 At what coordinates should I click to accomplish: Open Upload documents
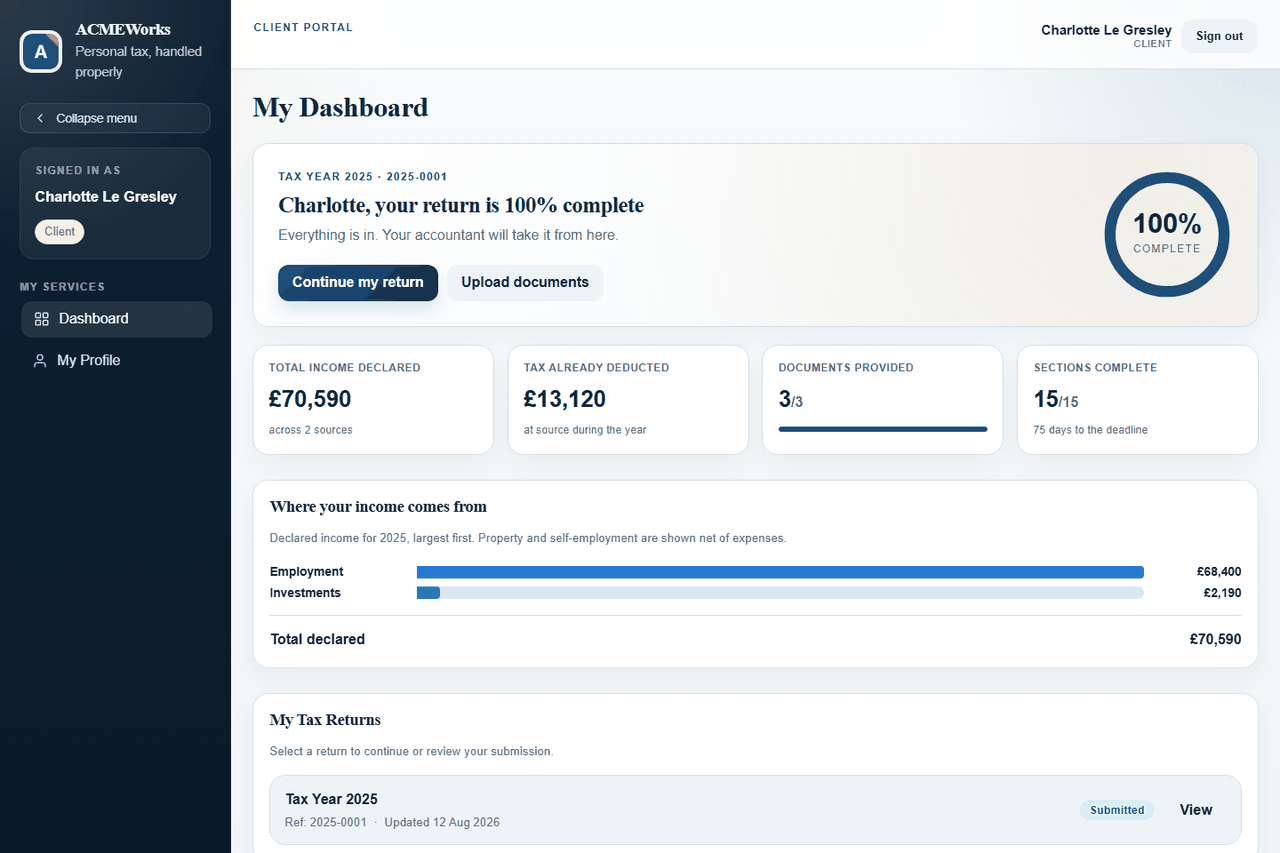click(x=525, y=282)
